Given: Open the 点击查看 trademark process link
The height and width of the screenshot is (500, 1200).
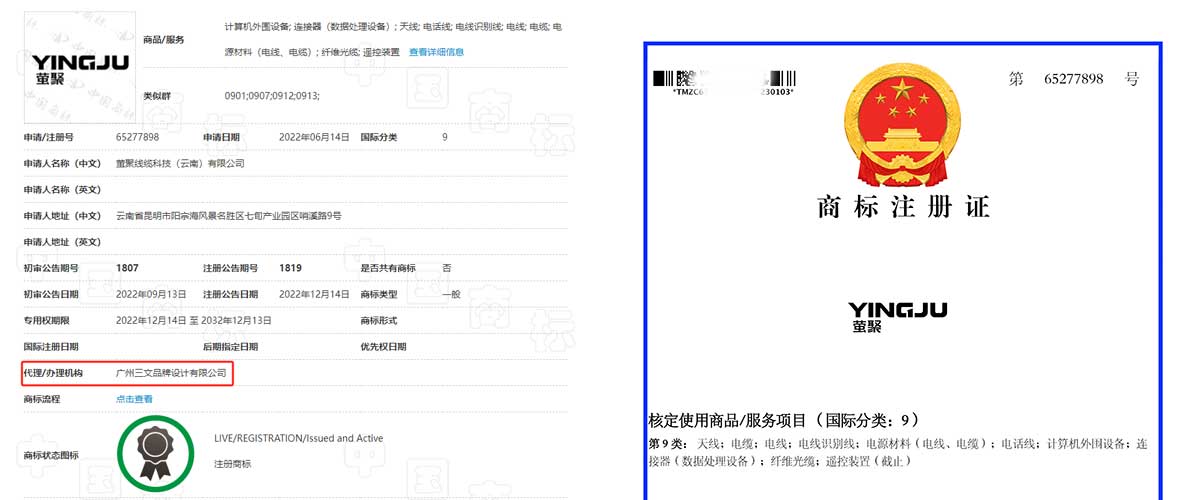Looking at the screenshot, I should (134, 399).
